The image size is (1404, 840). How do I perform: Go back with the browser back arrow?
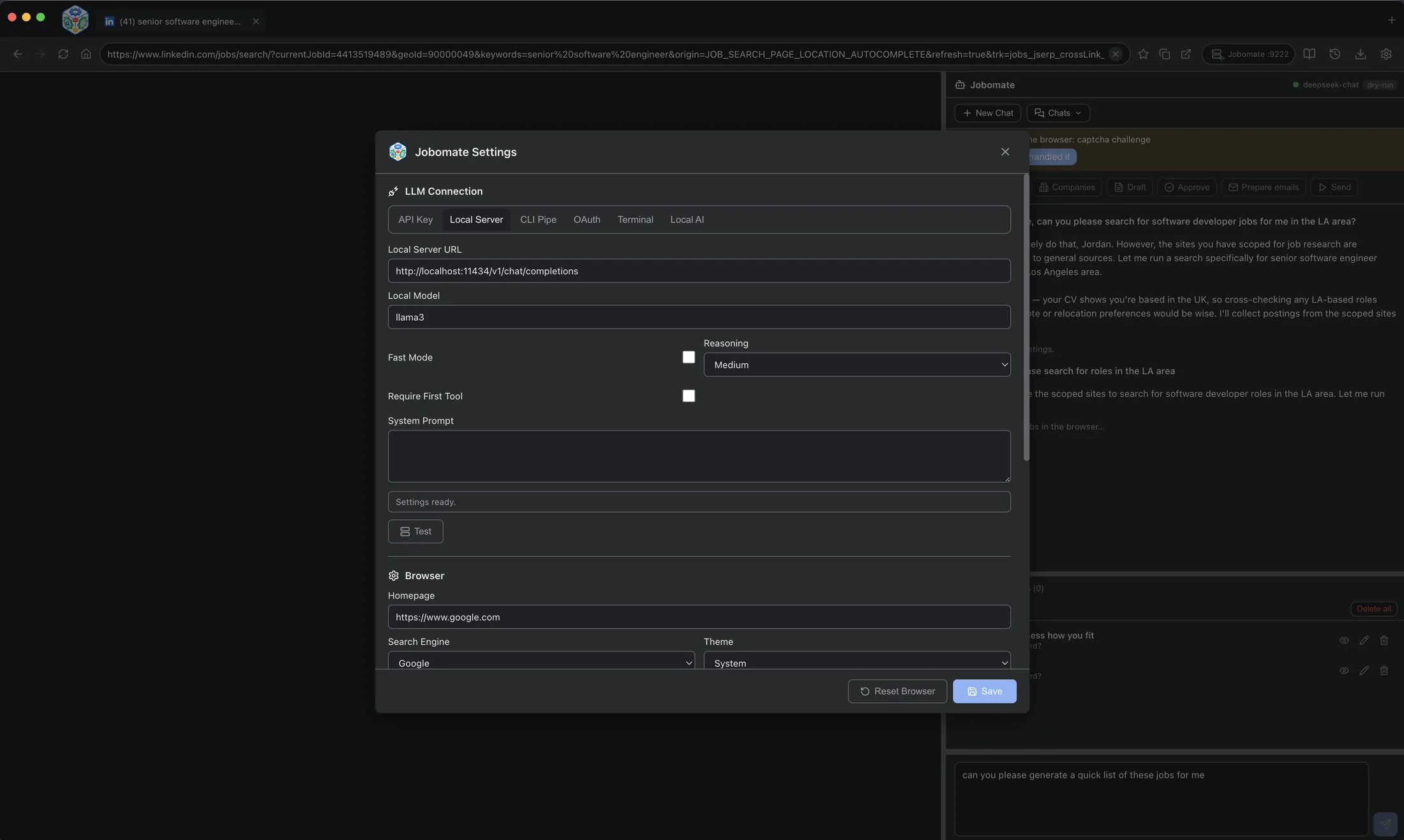[x=18, y=54]
